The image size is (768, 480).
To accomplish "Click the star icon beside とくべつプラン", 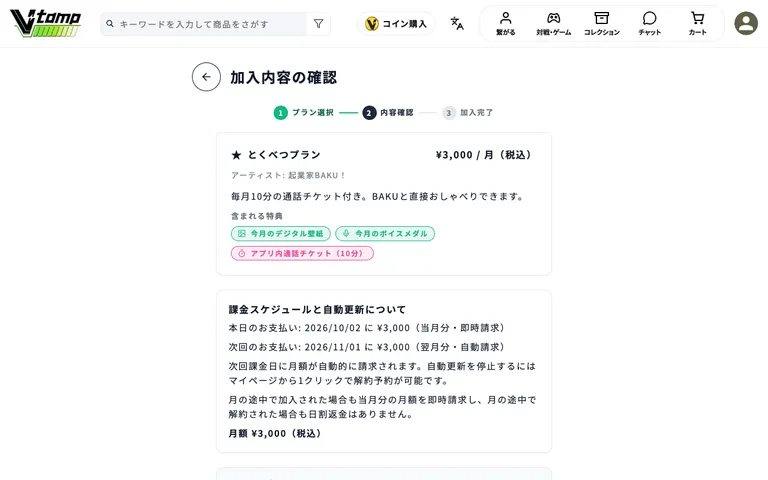I will [x=237, y=155].
